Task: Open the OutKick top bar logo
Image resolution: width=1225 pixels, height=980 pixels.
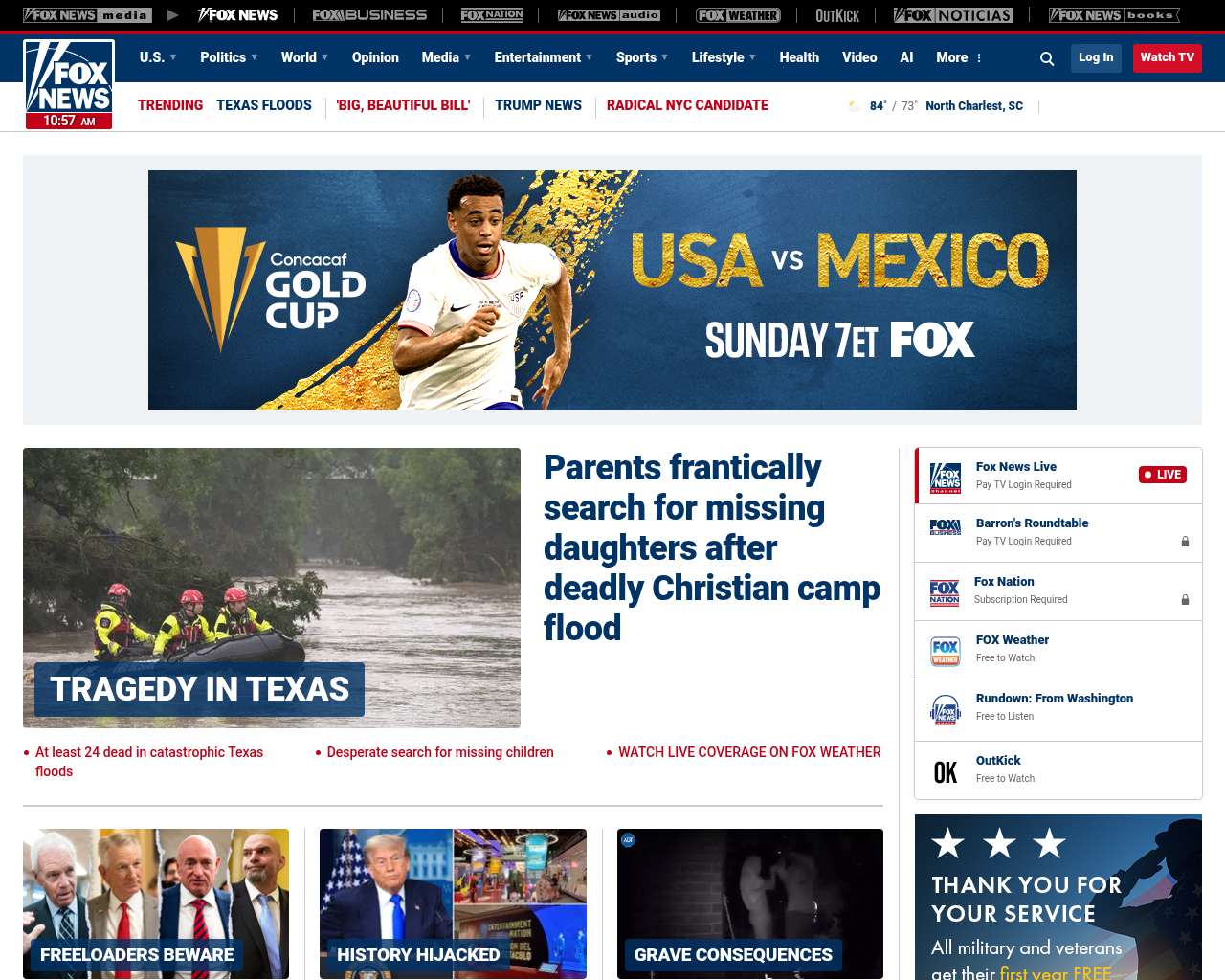Action: 837,15
